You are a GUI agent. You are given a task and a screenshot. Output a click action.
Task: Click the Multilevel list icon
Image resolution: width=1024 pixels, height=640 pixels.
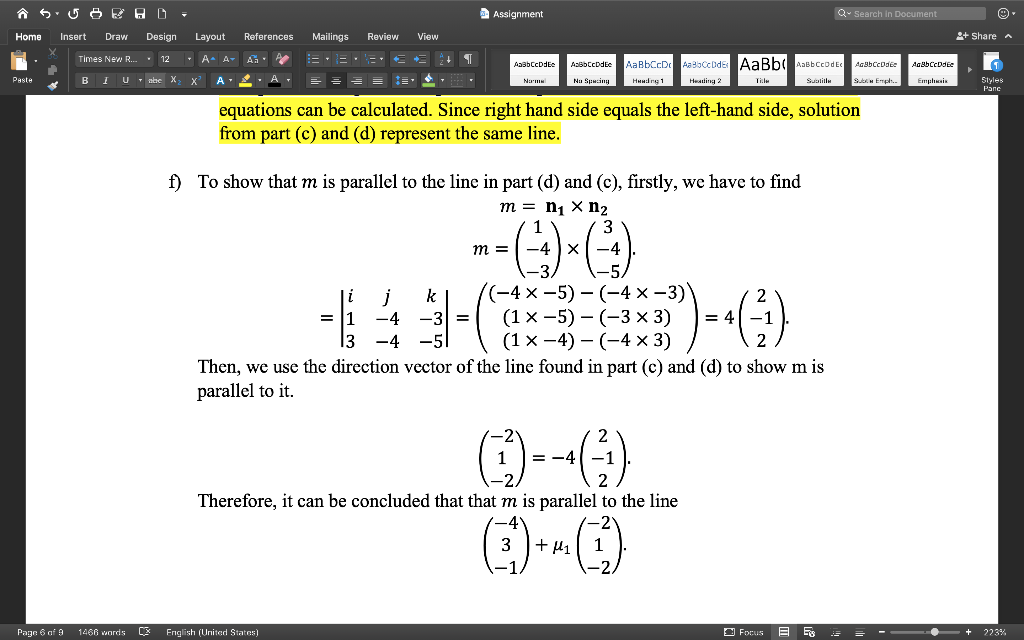[x=370, y=59]
